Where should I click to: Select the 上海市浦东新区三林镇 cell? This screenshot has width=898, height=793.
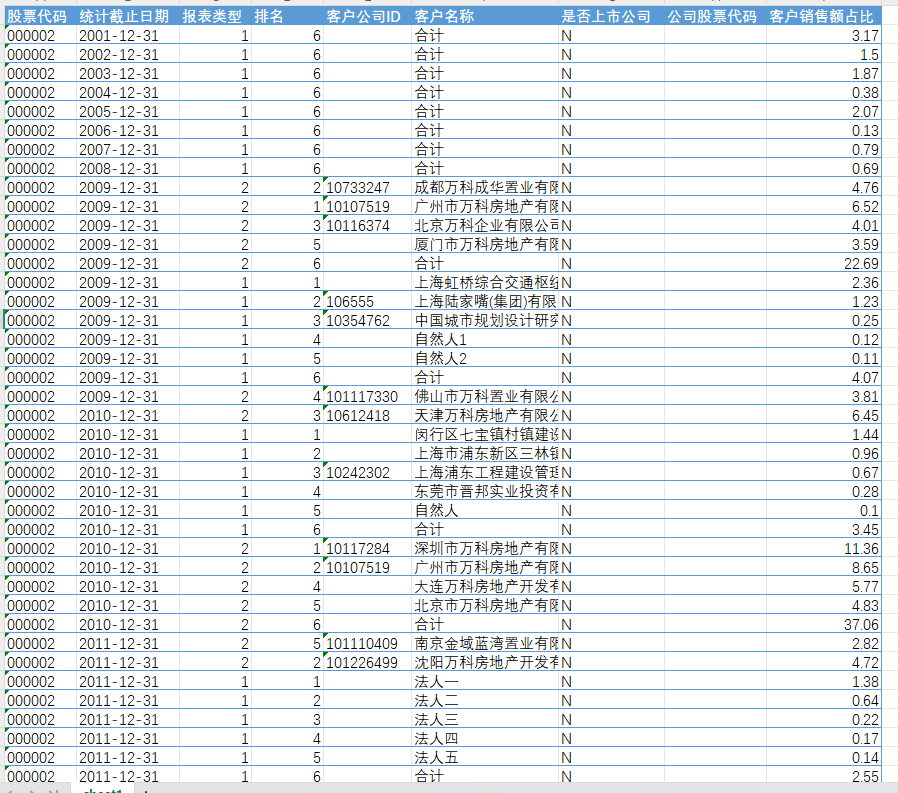485,453
